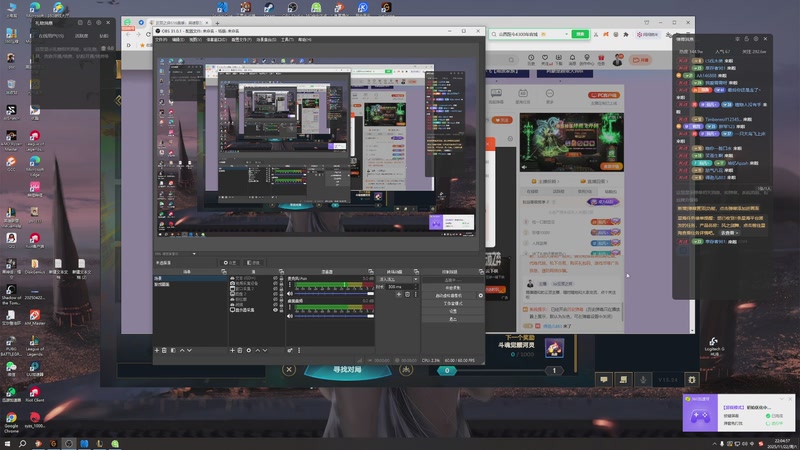Open the 编辑(E) menu in OBS
The image size is (800, 450).
(x=178, y=39)
